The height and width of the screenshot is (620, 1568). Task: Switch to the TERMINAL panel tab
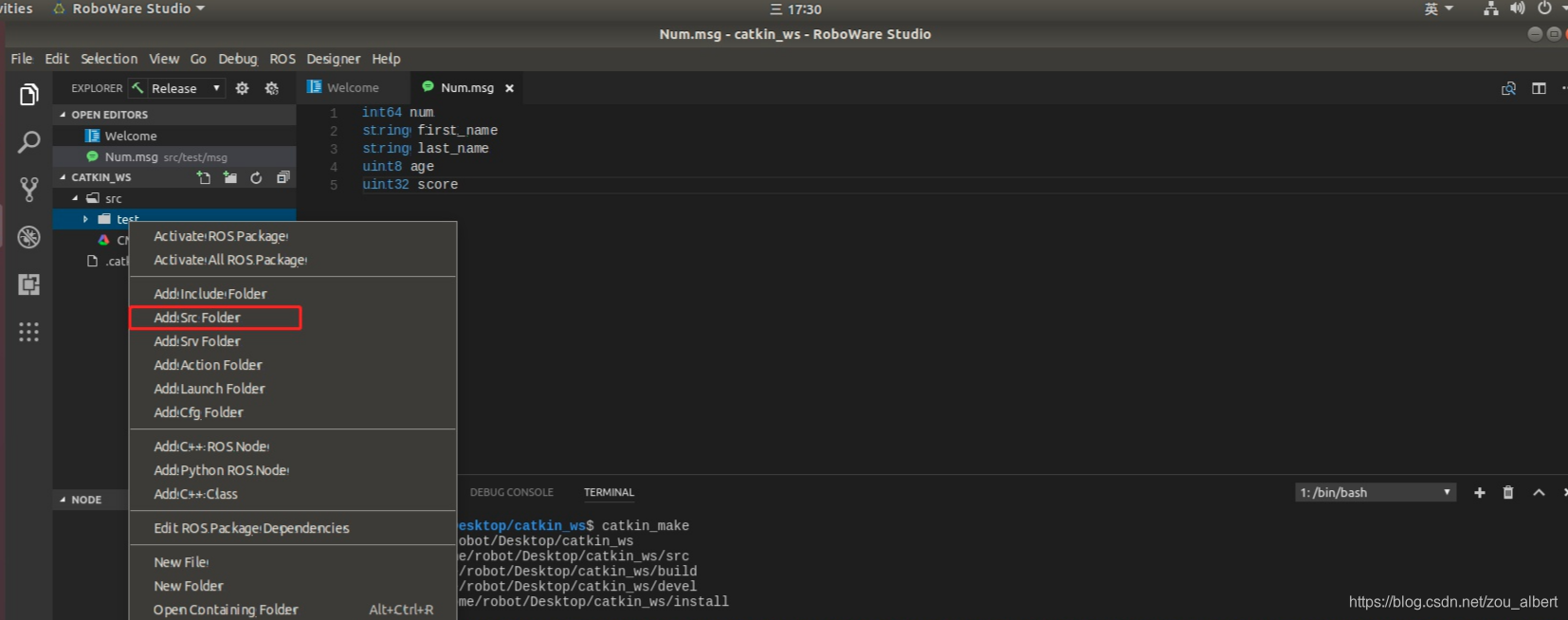click(x=610, y=492)
